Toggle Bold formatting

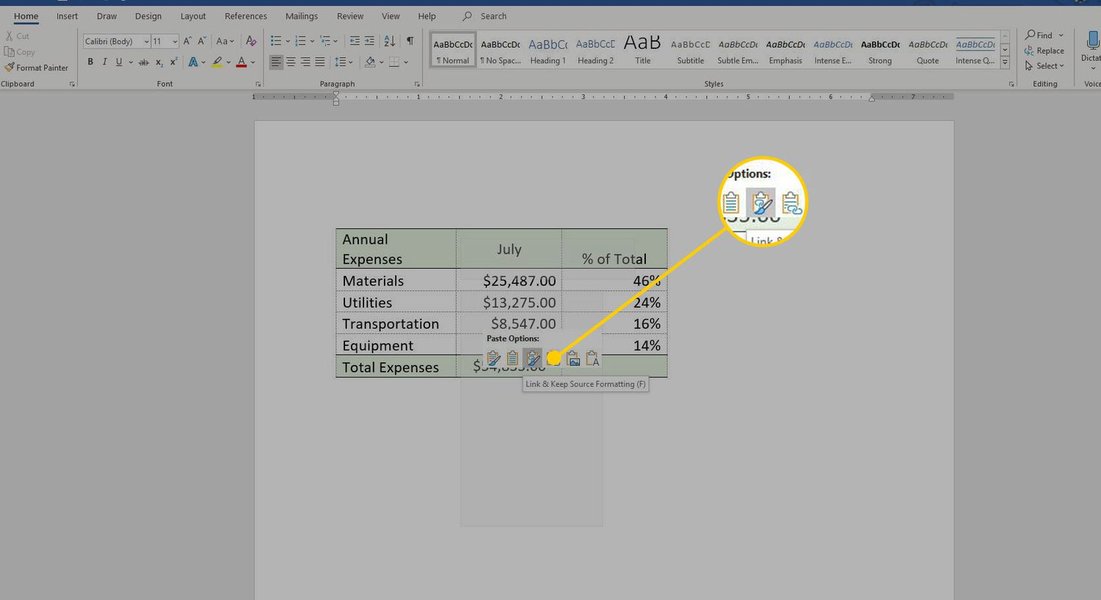point(90,63)
